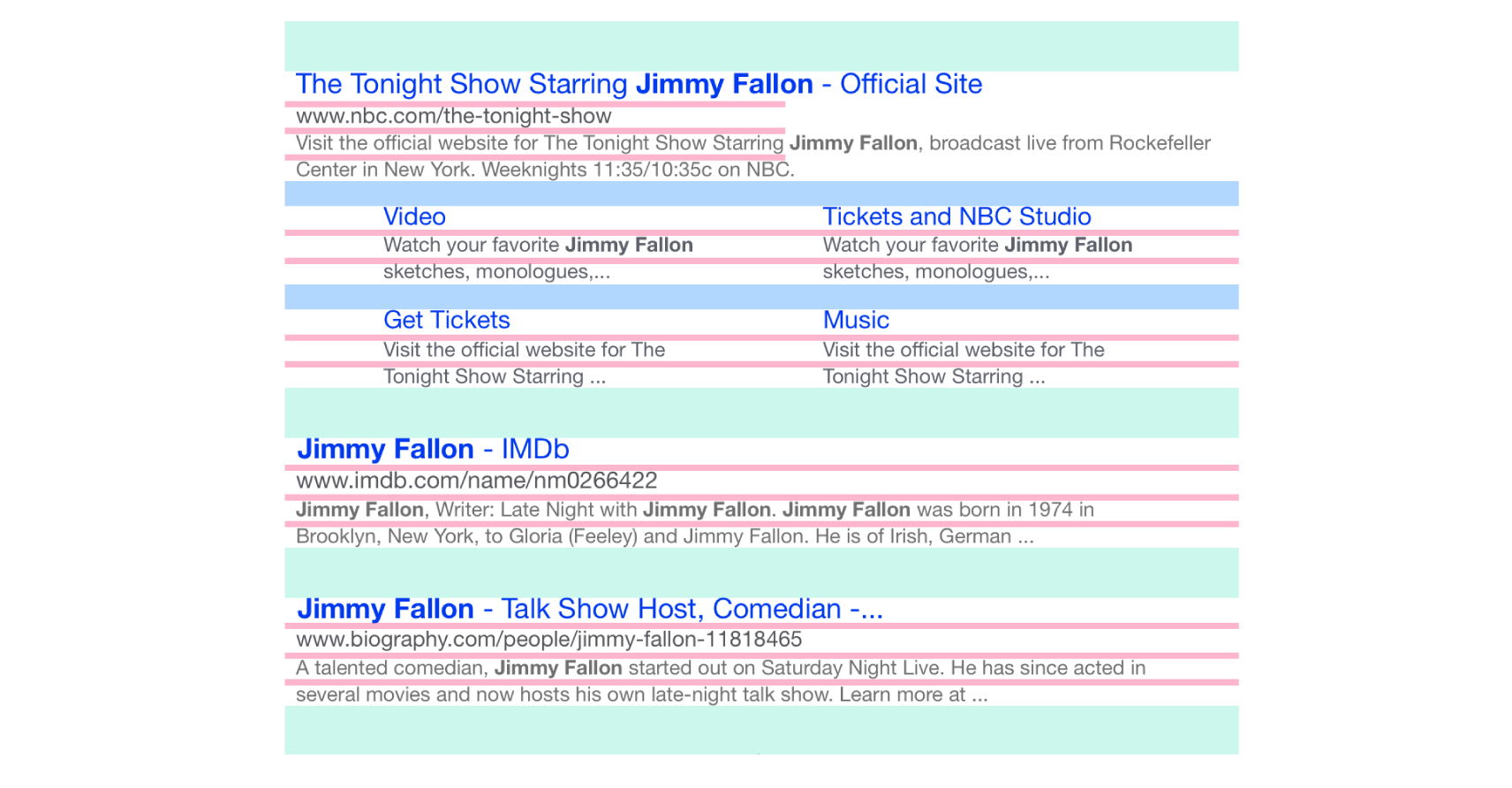
Task: Click 'Tonight Show Starring ...' under Music
Action: point(934,376)
